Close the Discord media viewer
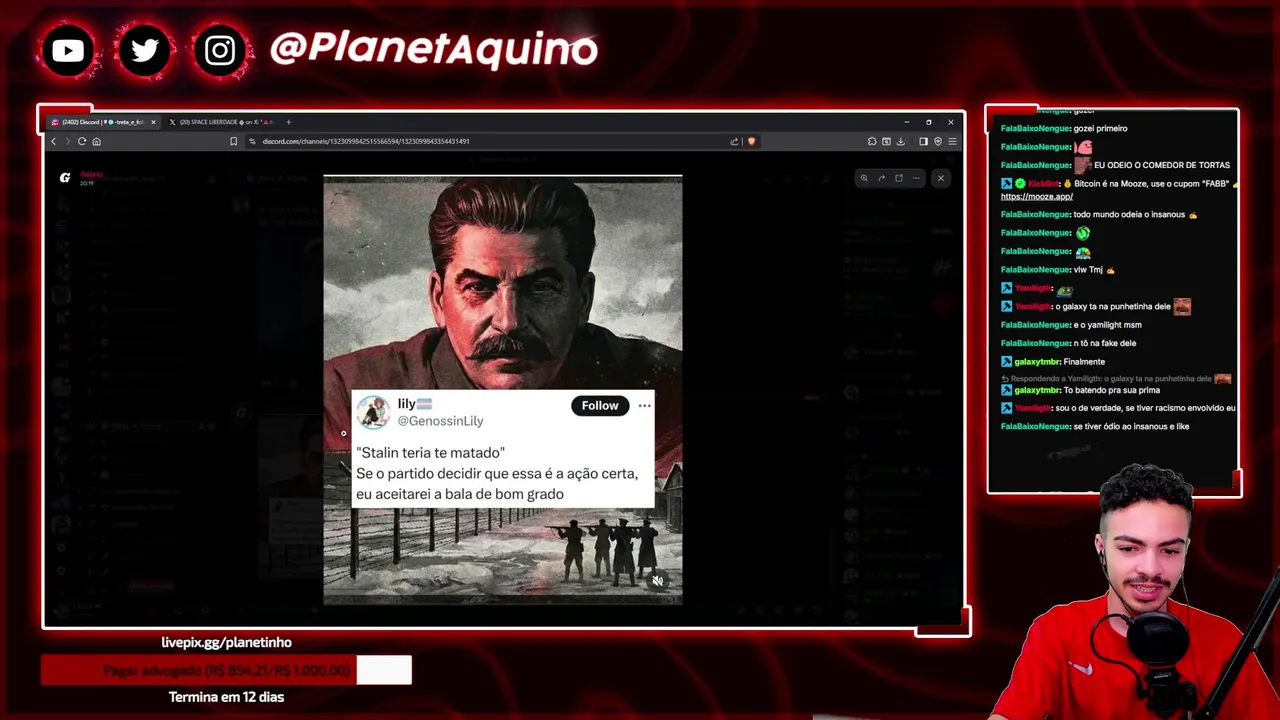The image size is (1280, 720). pos(940,178)
